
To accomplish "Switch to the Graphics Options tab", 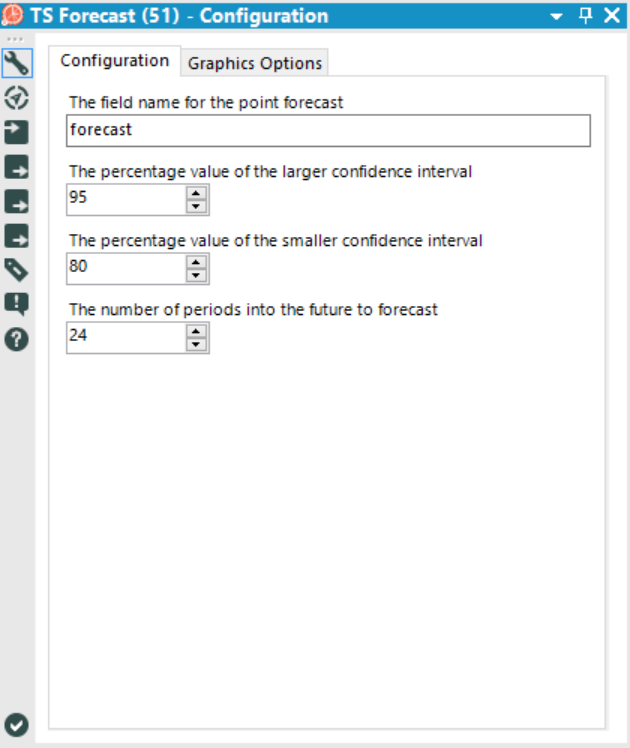I will tap(255, 63).
